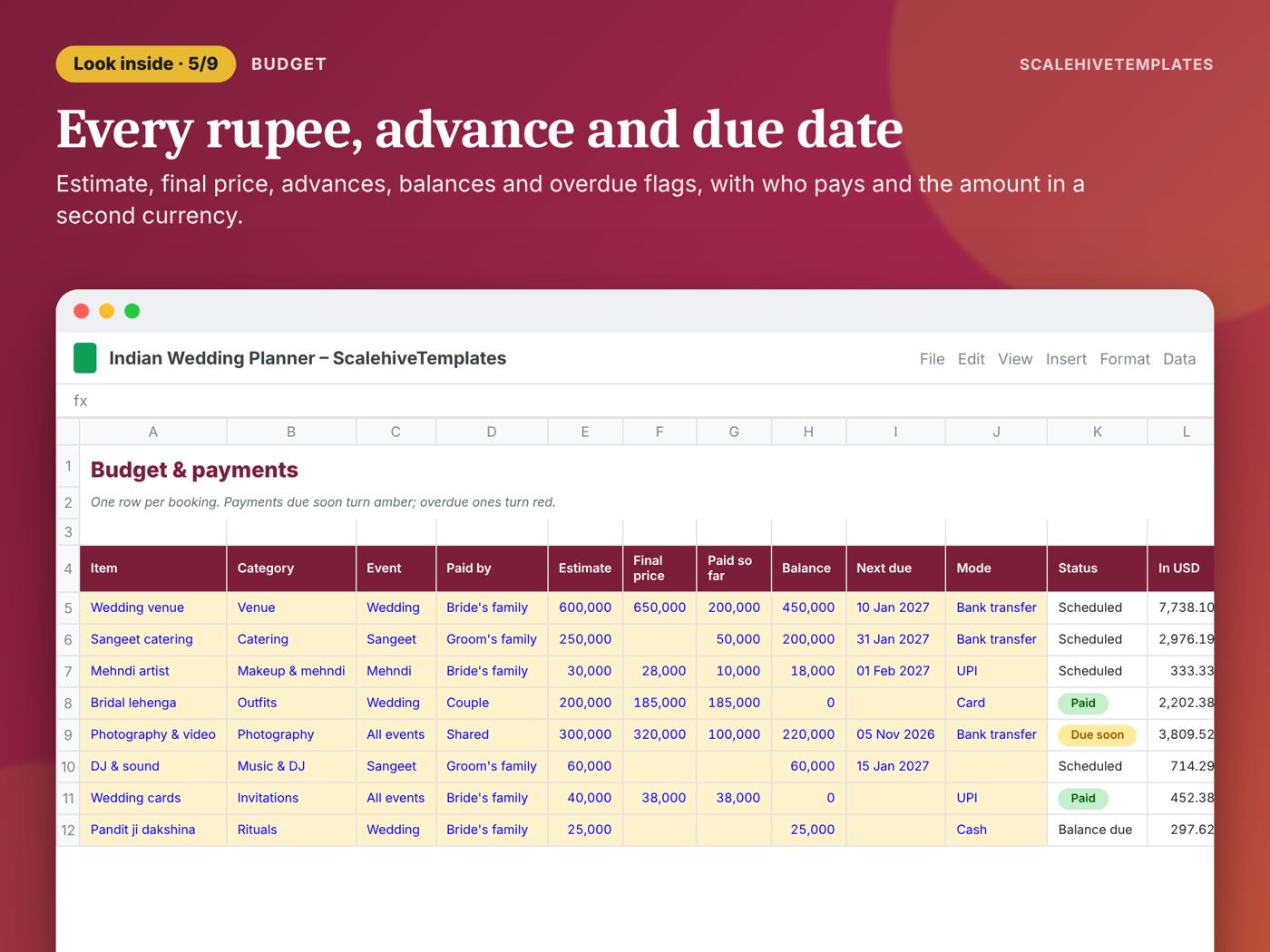1270x952 pixels.
Task: Click the 'Look inside · 5/9' badge
Action: (x=146, y=64)
